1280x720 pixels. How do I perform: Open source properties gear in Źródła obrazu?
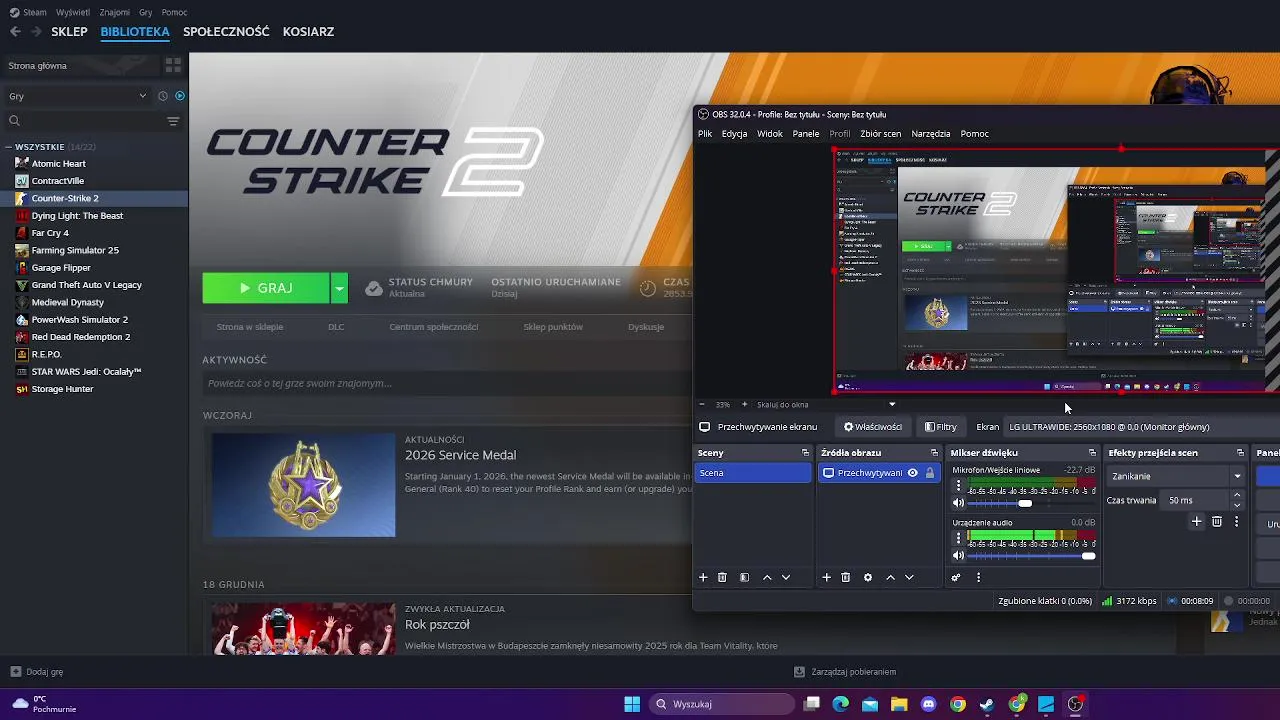point(868,577)
